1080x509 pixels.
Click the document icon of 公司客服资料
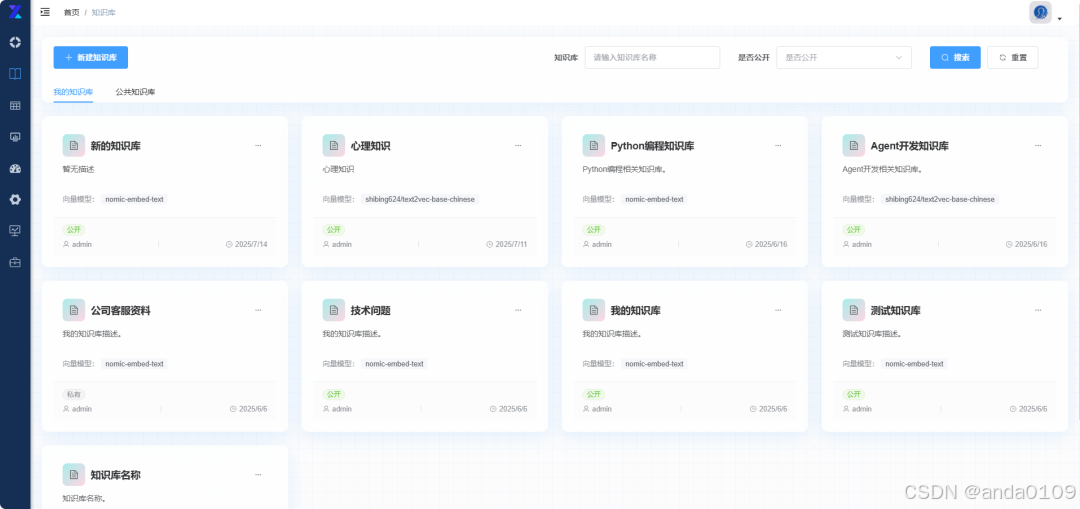74,310
